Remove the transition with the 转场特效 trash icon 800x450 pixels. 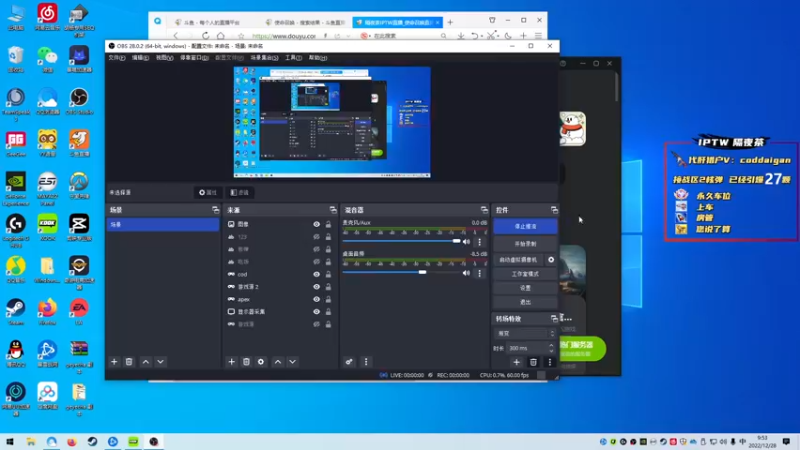click(533, 362)
